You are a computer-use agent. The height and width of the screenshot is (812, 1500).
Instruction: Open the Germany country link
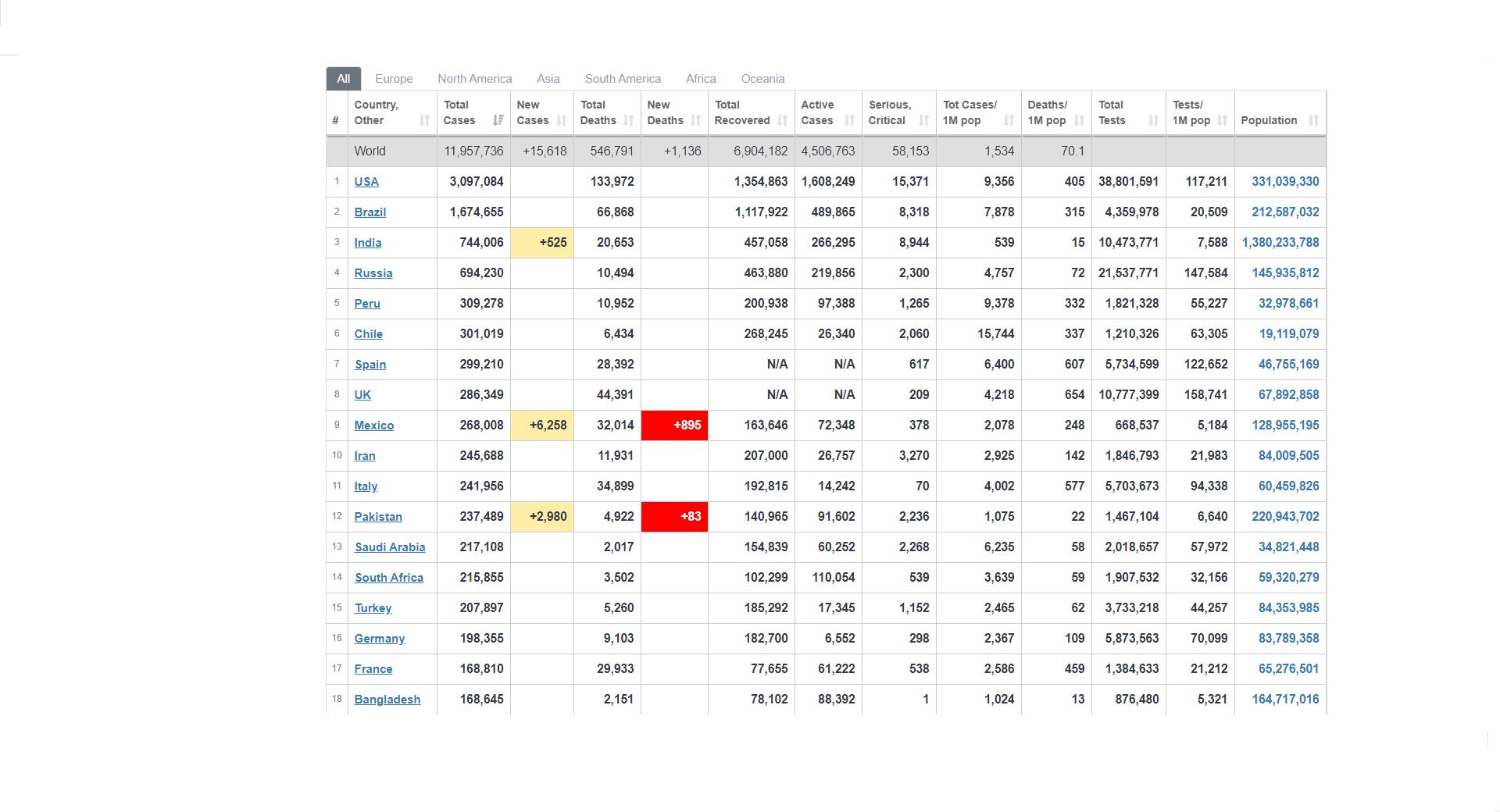click(380, 639)
